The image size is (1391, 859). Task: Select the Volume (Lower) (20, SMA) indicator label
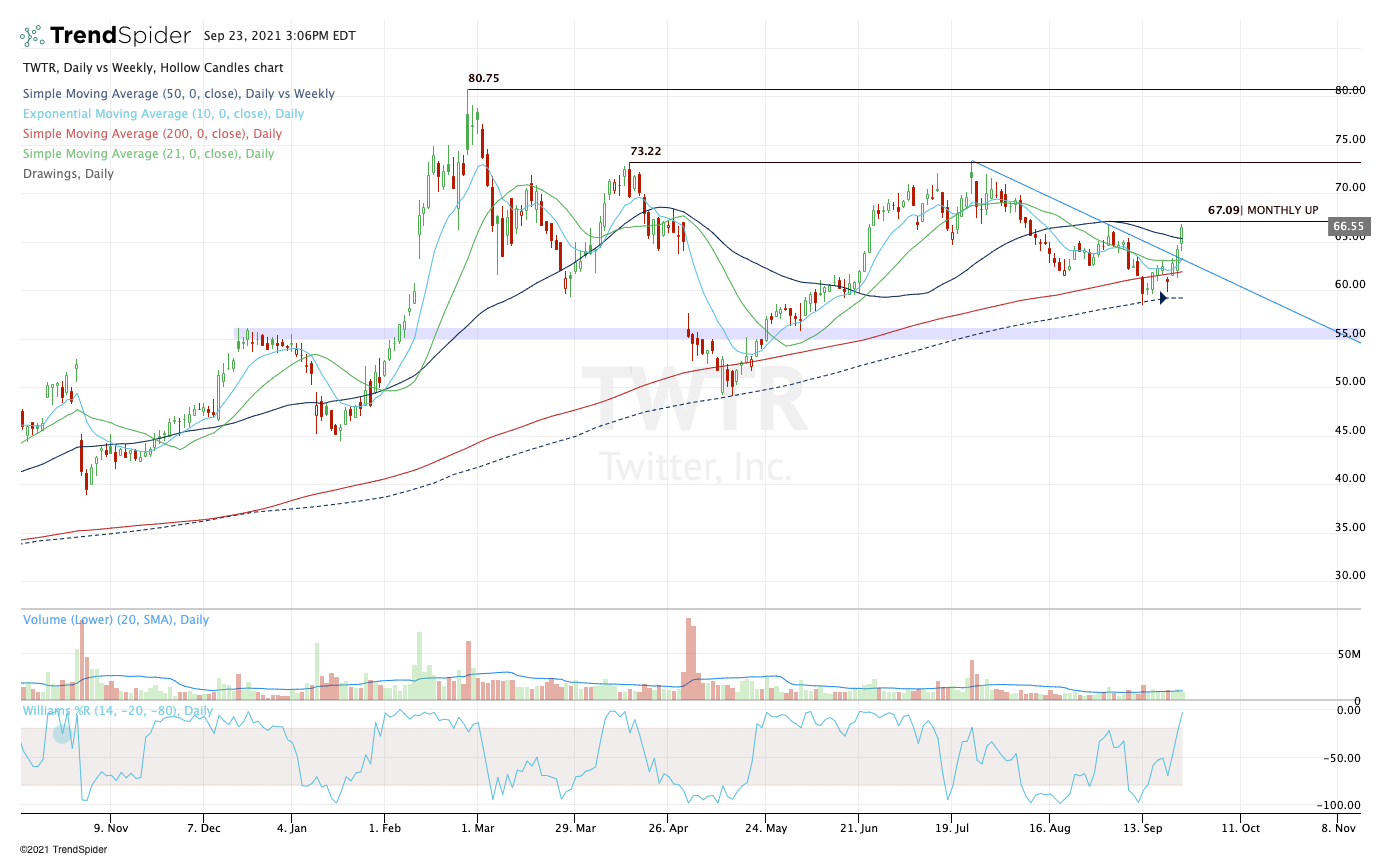[x=116, y=620]
